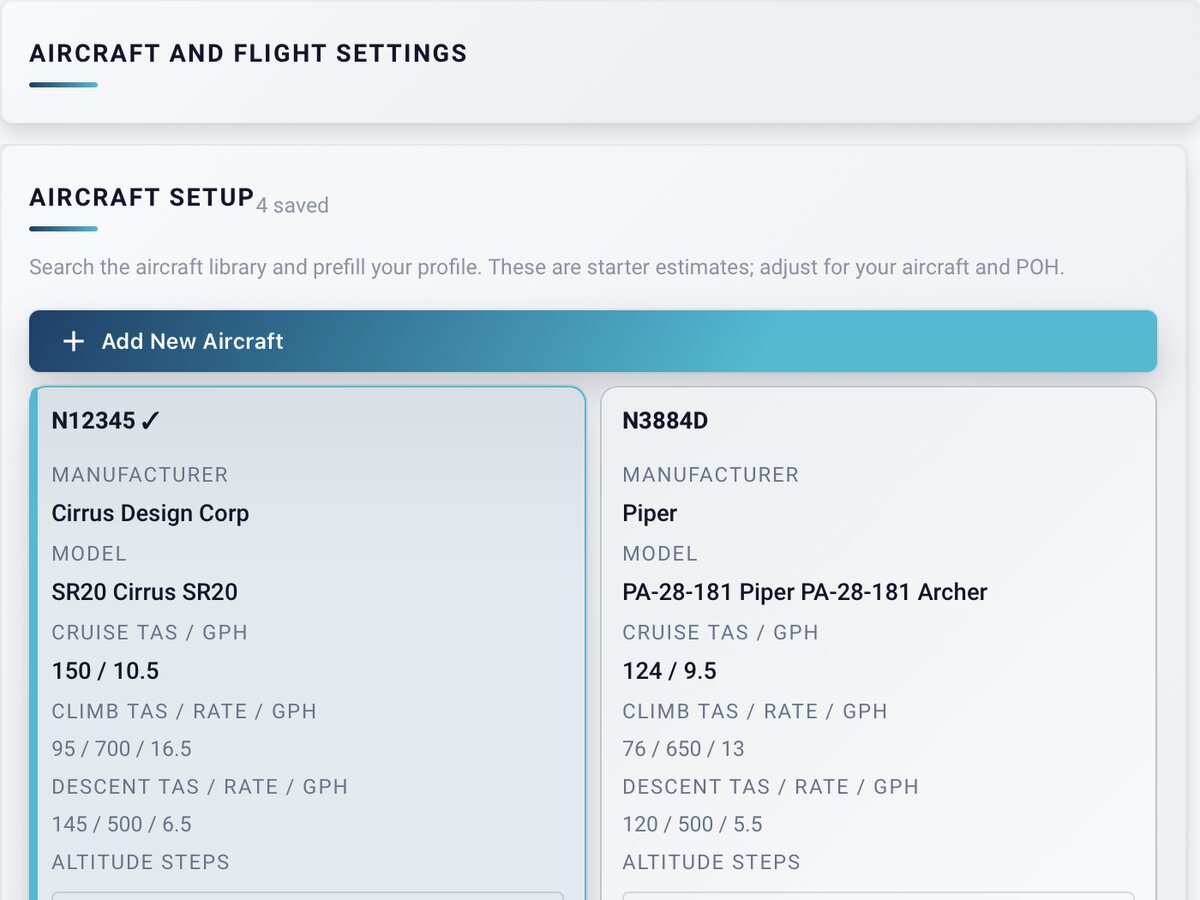Click the plus icon on Add New Aircraft
Screen dimensions: 1200x900
click(73, 341)
